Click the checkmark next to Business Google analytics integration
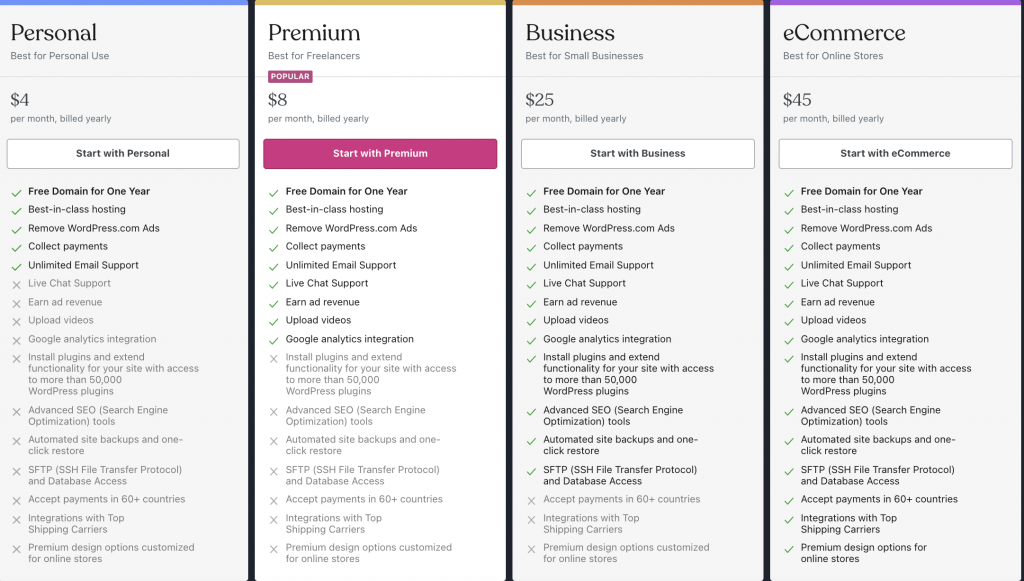 (x=532, y=341)
